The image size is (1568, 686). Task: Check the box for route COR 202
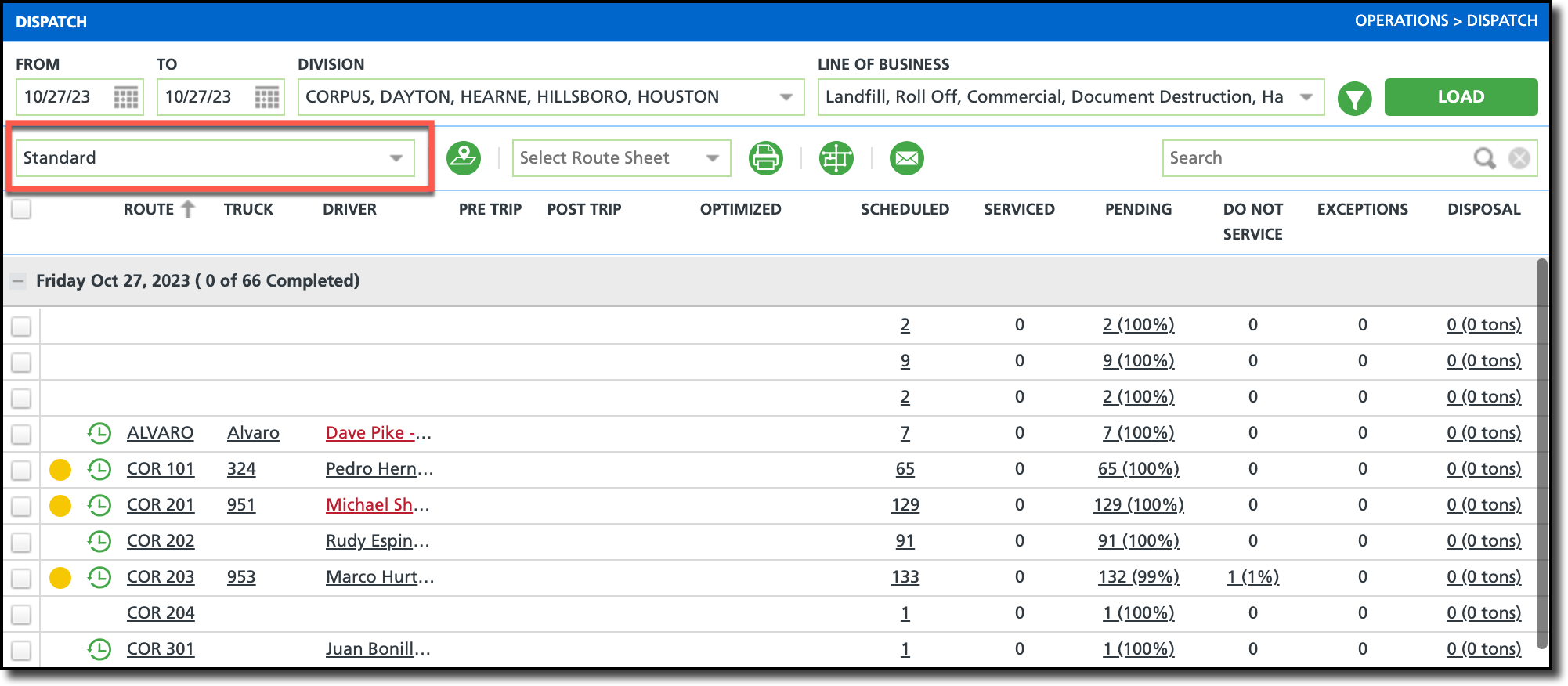[x=21, y=542]
